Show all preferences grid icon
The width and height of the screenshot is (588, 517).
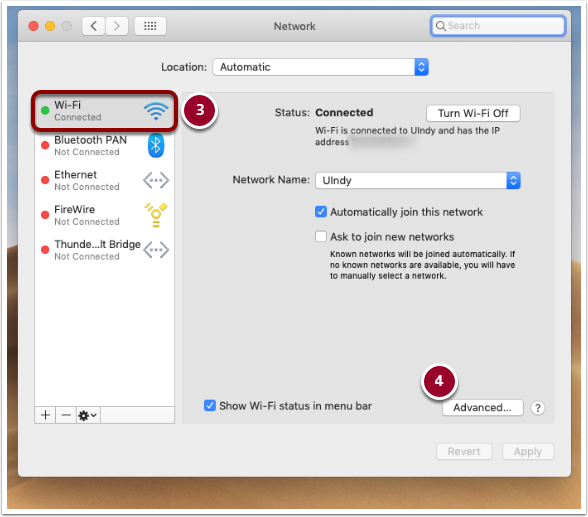[x=150, y=26]
